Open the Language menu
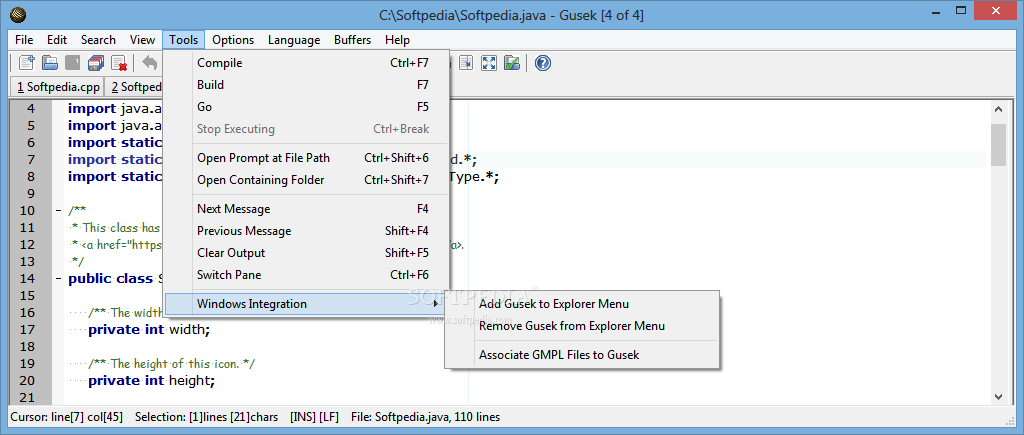The width and height of the screenshot is (1024, 435). click(294, 40)
